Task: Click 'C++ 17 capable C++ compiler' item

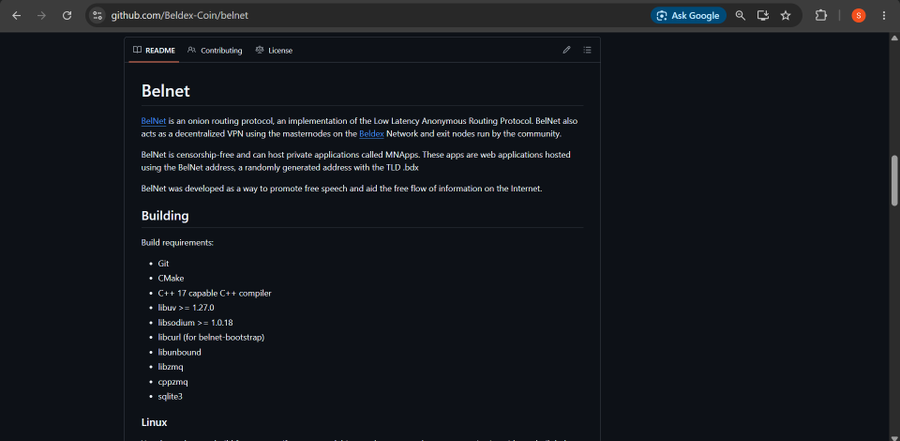Action: point(214,293)
